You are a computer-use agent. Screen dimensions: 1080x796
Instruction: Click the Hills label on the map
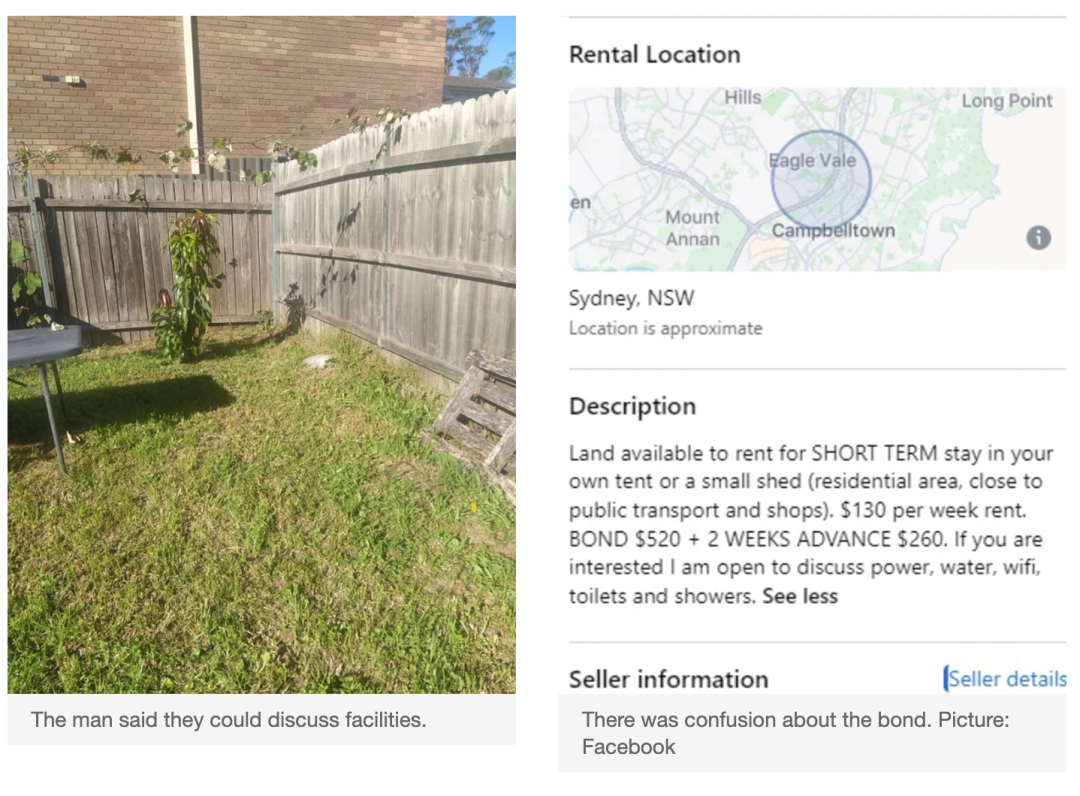pyautogui.click(x=743, y=98)
